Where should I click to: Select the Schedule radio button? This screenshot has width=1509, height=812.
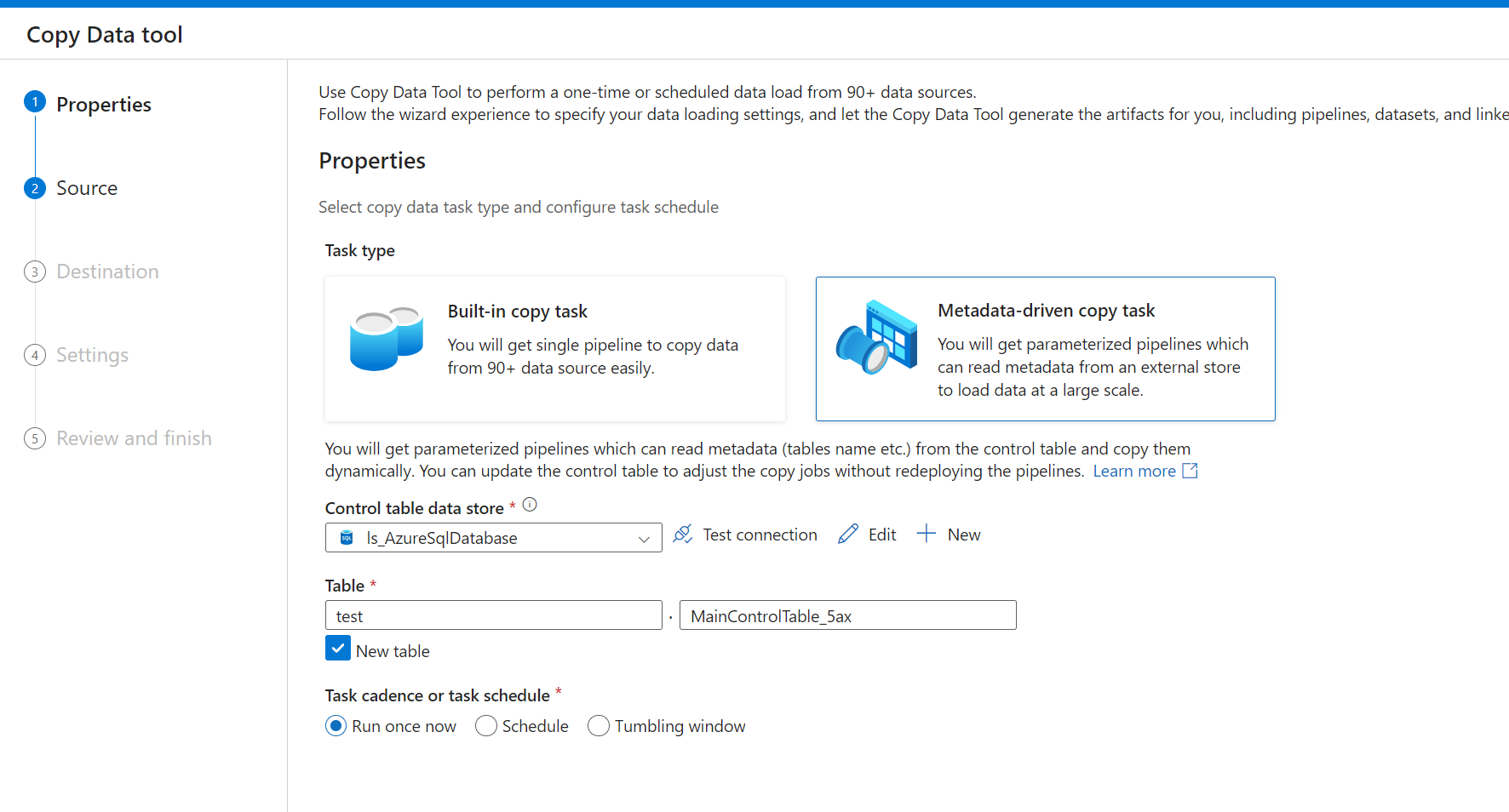coord(486,725)
